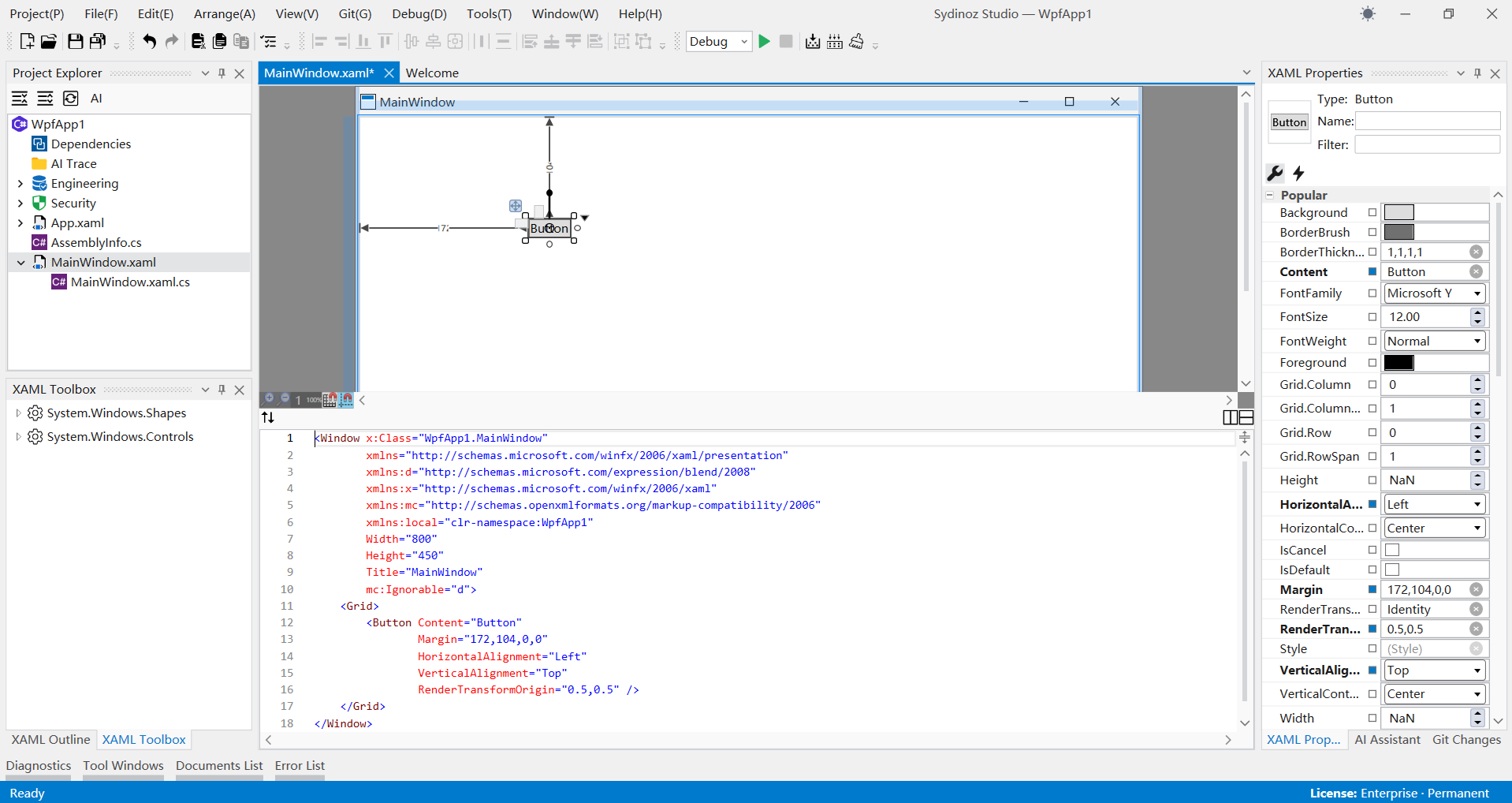
Task: Toggle the light/dark theme sun icon
Action: click(x=1368, y=14)
